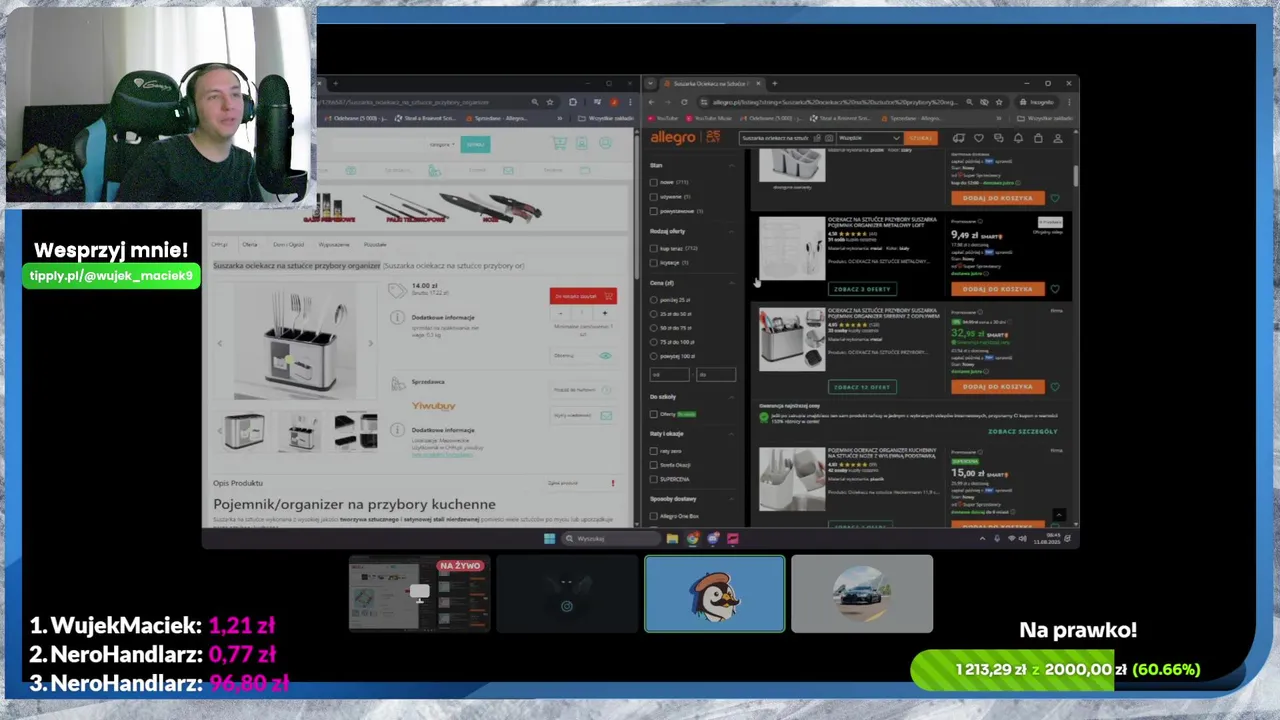Reload the Allegro browser page

684,102
